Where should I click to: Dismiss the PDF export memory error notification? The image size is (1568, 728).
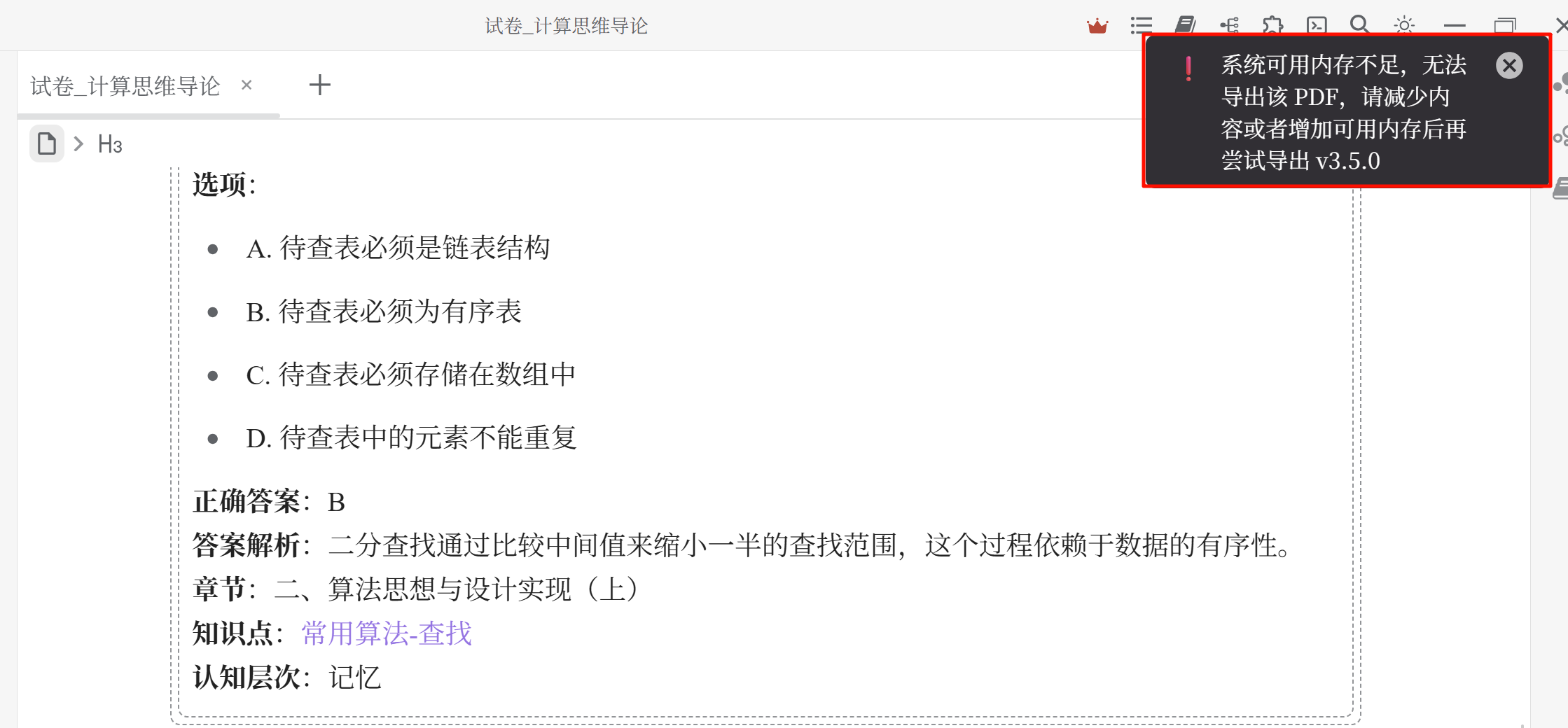coord(1509,66)
